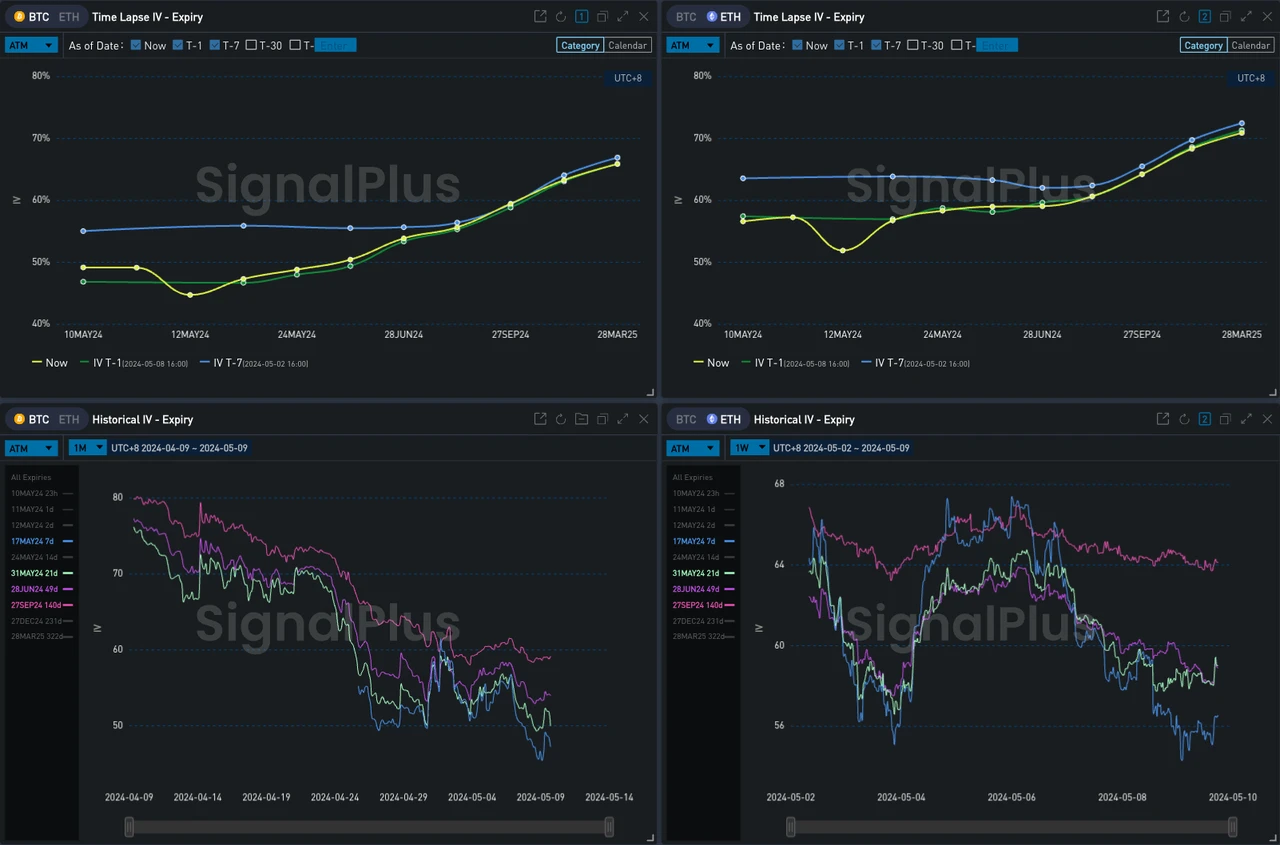Select Category view in ETH Time Lapse panel
The width and height of the screenshot is (1280, 845).
pos(1203,45)
